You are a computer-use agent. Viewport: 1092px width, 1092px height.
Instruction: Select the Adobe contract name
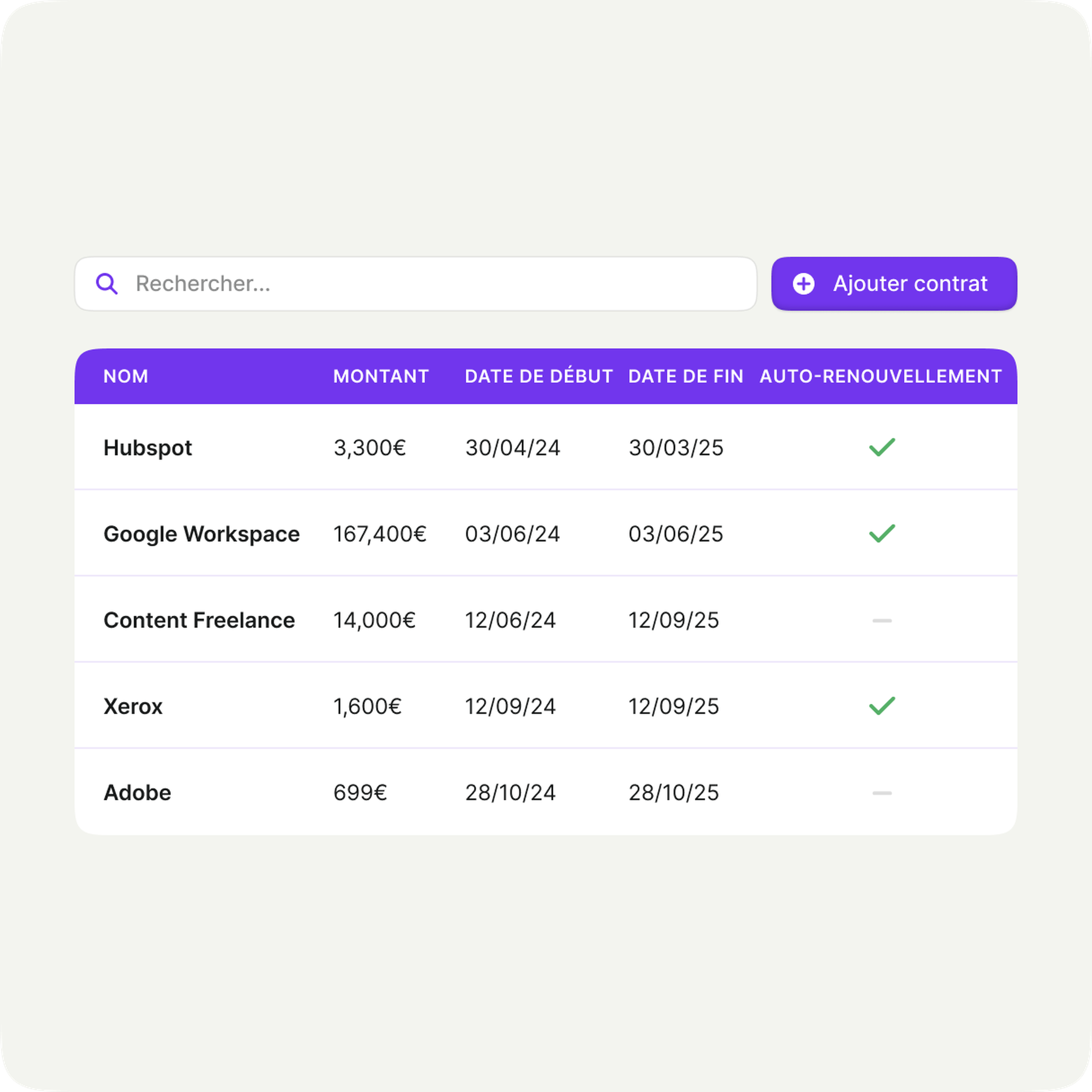(x=137, y=793)
